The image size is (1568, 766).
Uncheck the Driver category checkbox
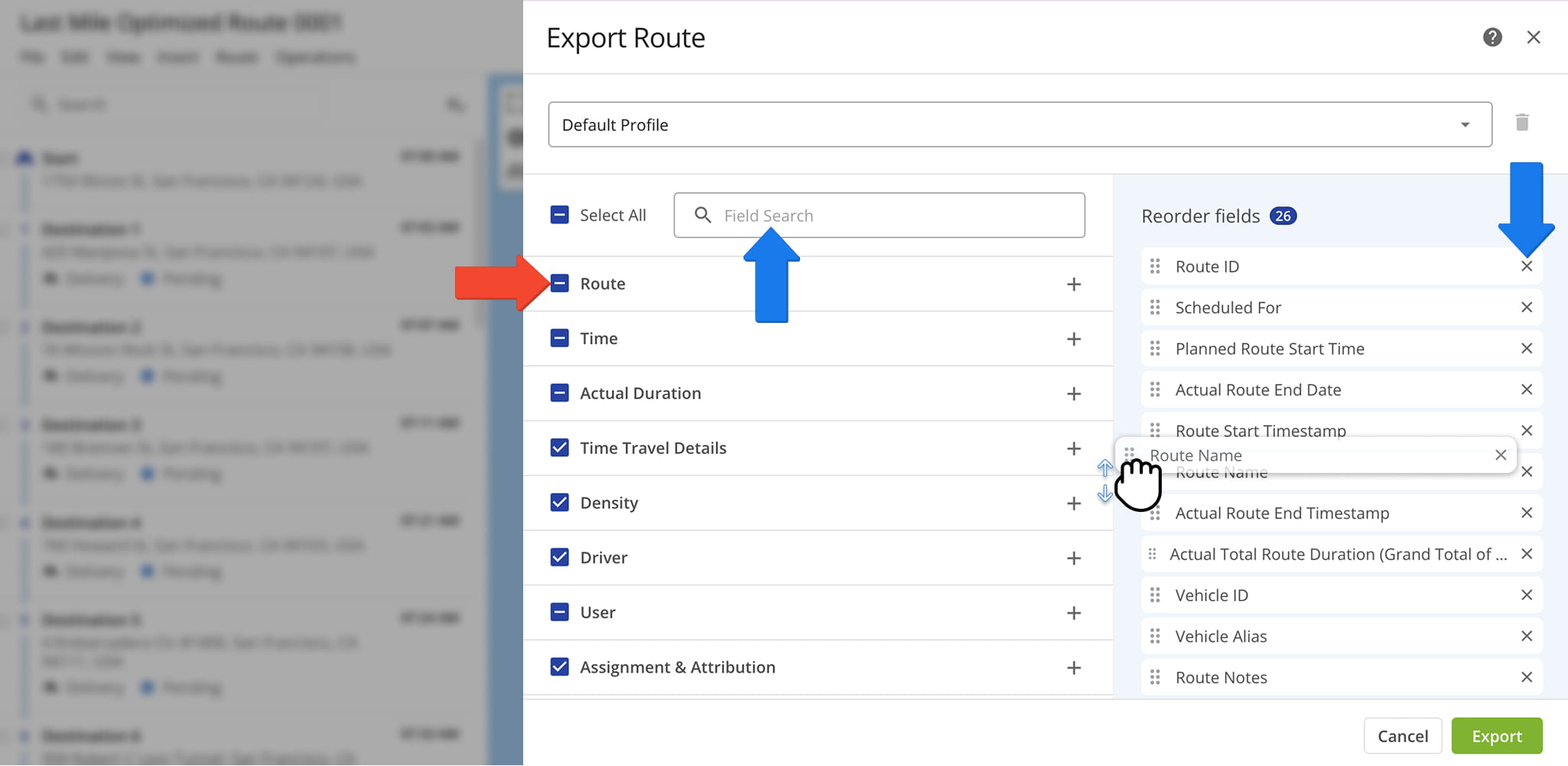pyautogui.click(x=559, y=558)
